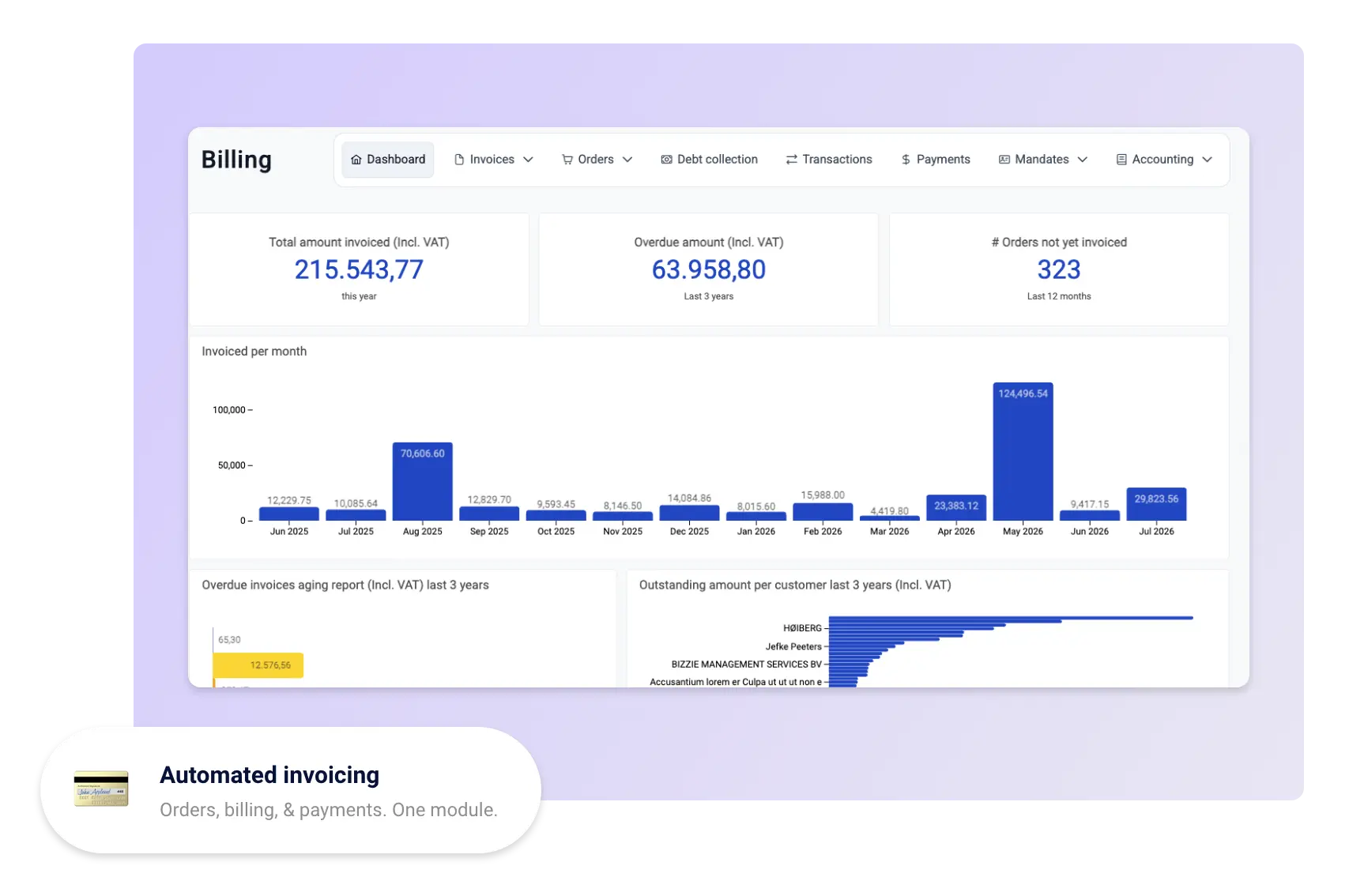The width and height of the screenshot is (1349, 896).
Task: Open the Accounting menu
Action: (1164, 160)
